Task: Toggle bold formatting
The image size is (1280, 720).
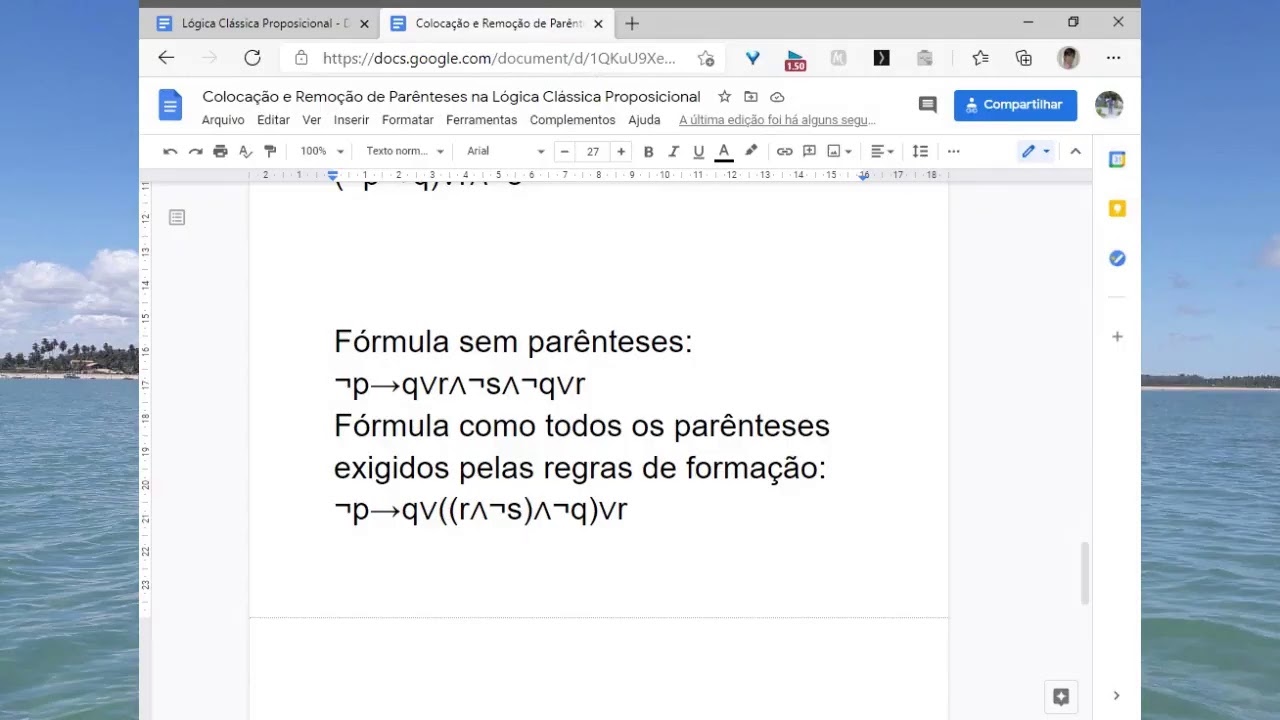Action: pyautogui.click(x=648, y=151)
